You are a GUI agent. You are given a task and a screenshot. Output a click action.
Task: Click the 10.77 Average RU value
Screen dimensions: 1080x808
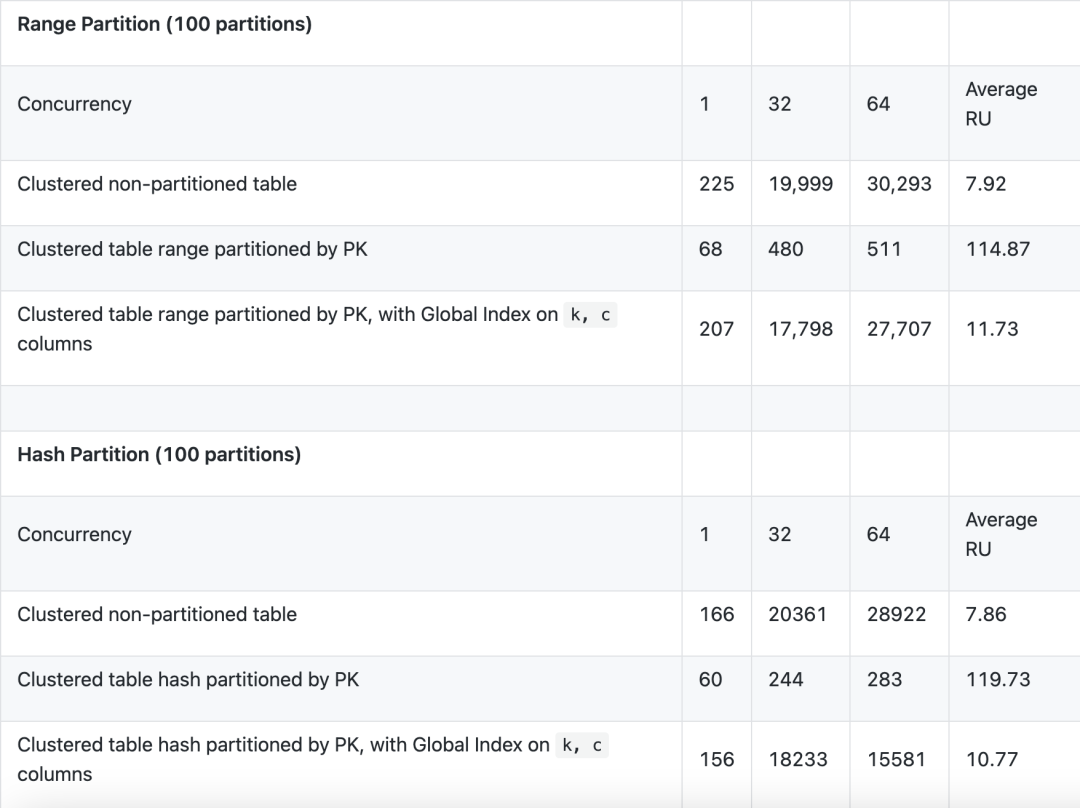[x=992, y=760]
